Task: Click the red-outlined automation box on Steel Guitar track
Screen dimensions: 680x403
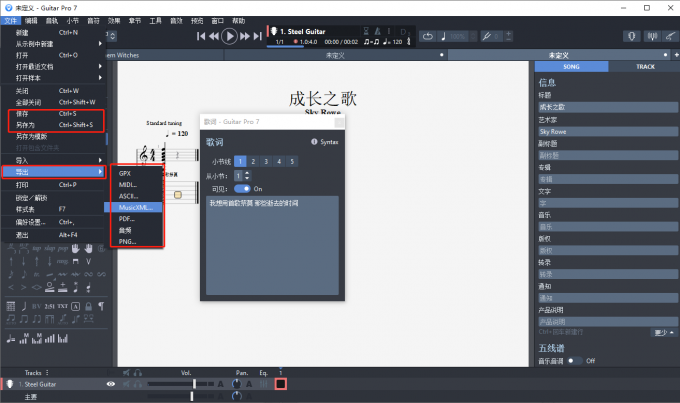Action: pyautogui.click(x=281, y=383)
